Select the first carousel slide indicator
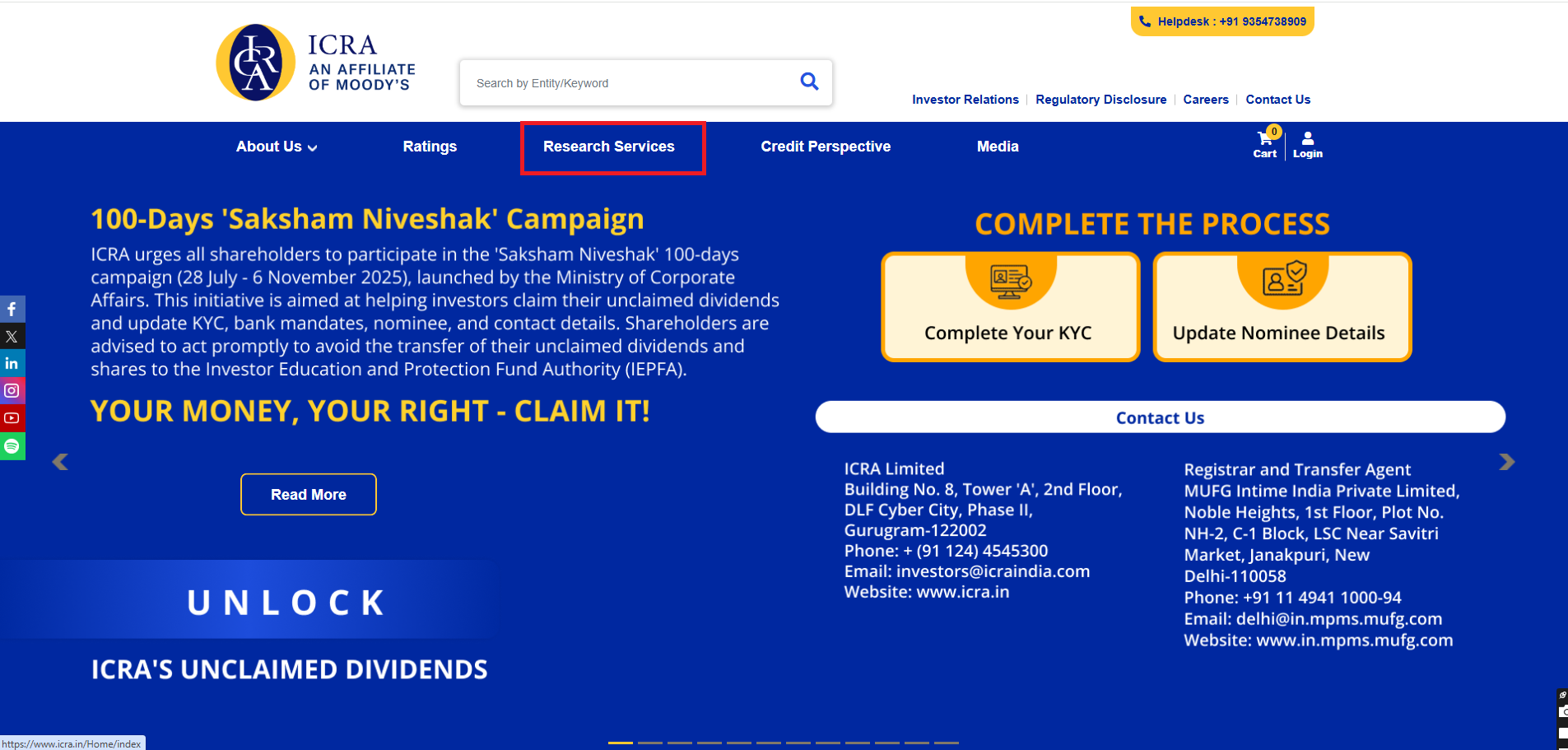This screenshot has width=1568, height=750. pos(621,743)
